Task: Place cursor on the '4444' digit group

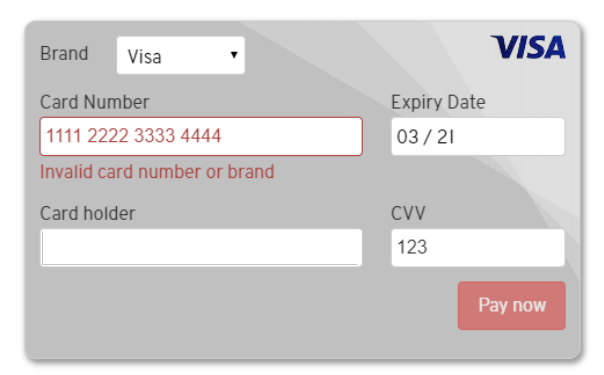Action: click(x=200, y=136)
